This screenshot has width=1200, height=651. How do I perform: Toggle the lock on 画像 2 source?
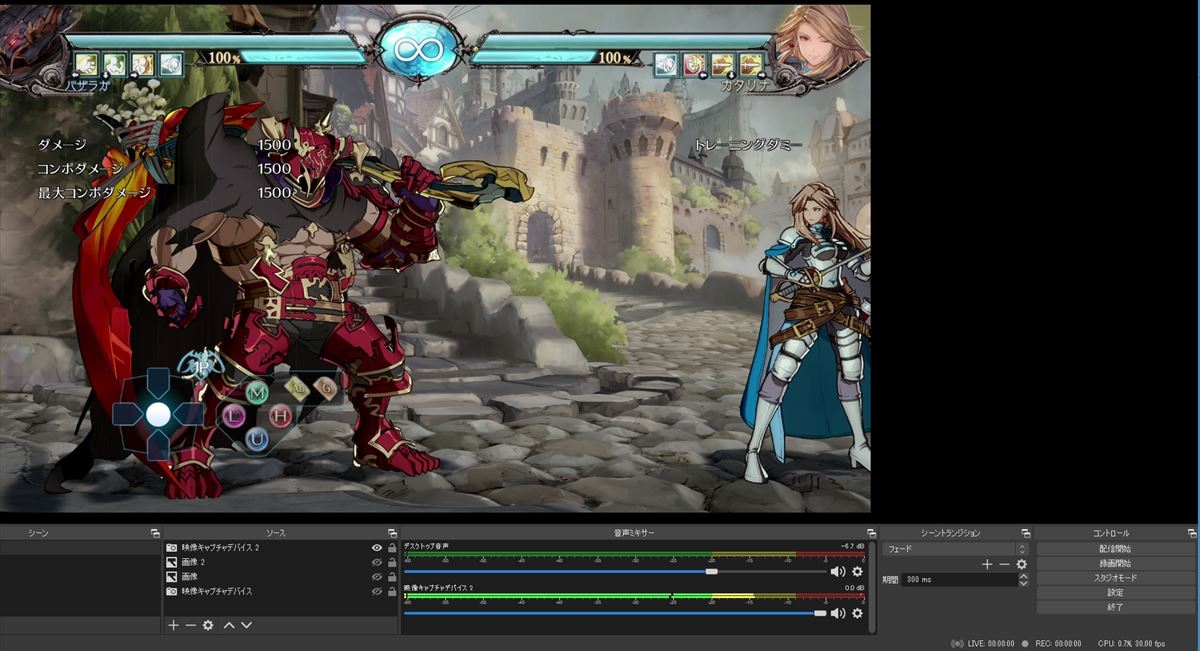(x=392, y=562)
